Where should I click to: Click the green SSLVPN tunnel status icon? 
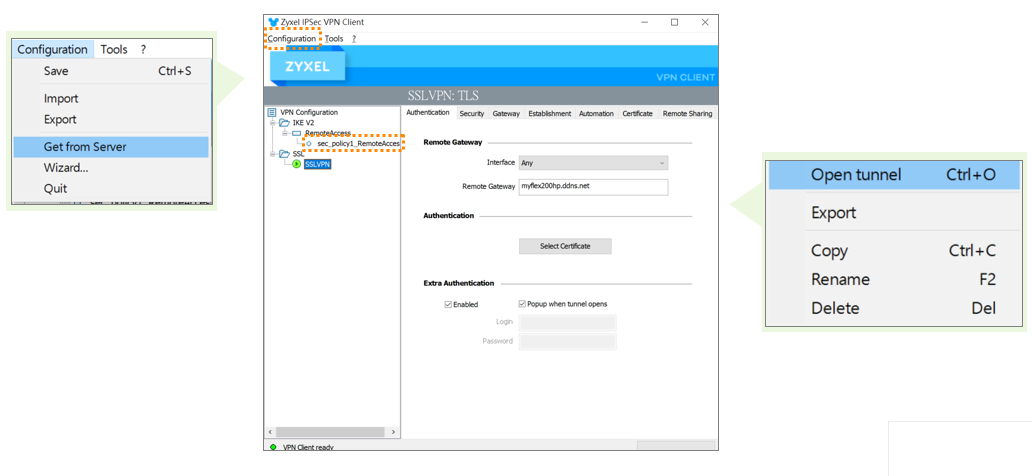coord(297,164)
